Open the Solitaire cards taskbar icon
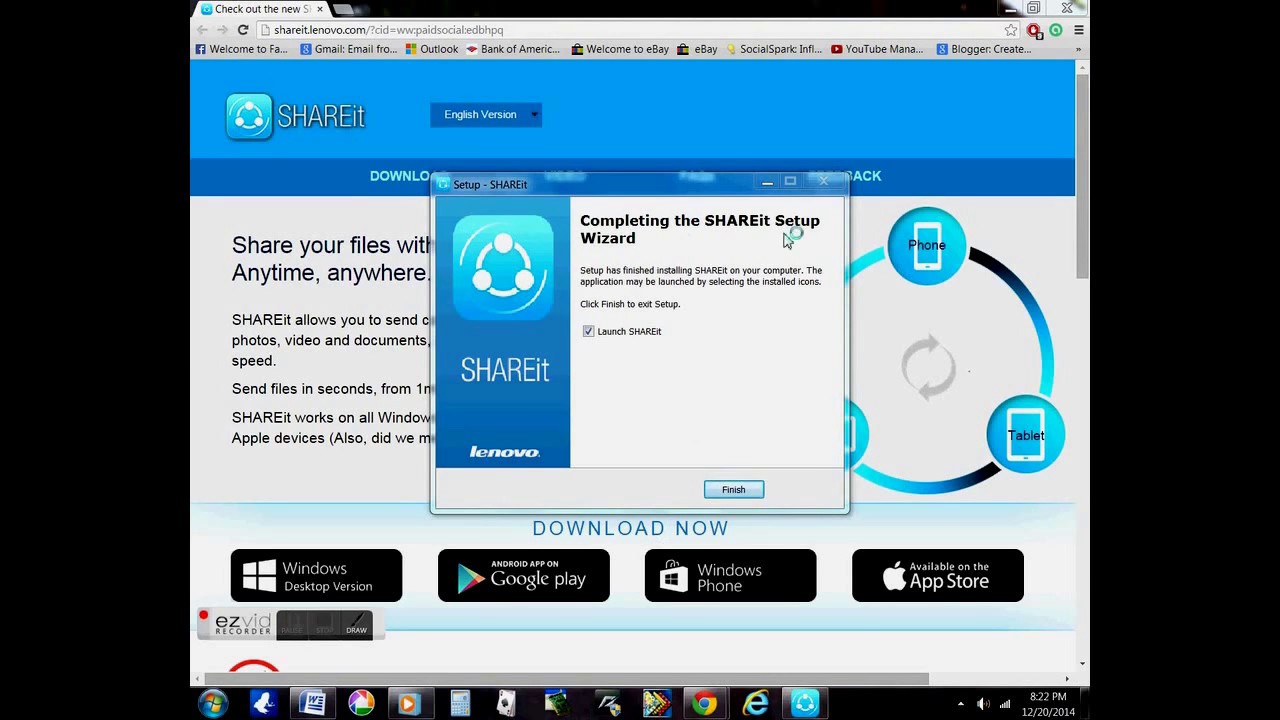This screenshot has width=1280, height=720. coord(508,704)
